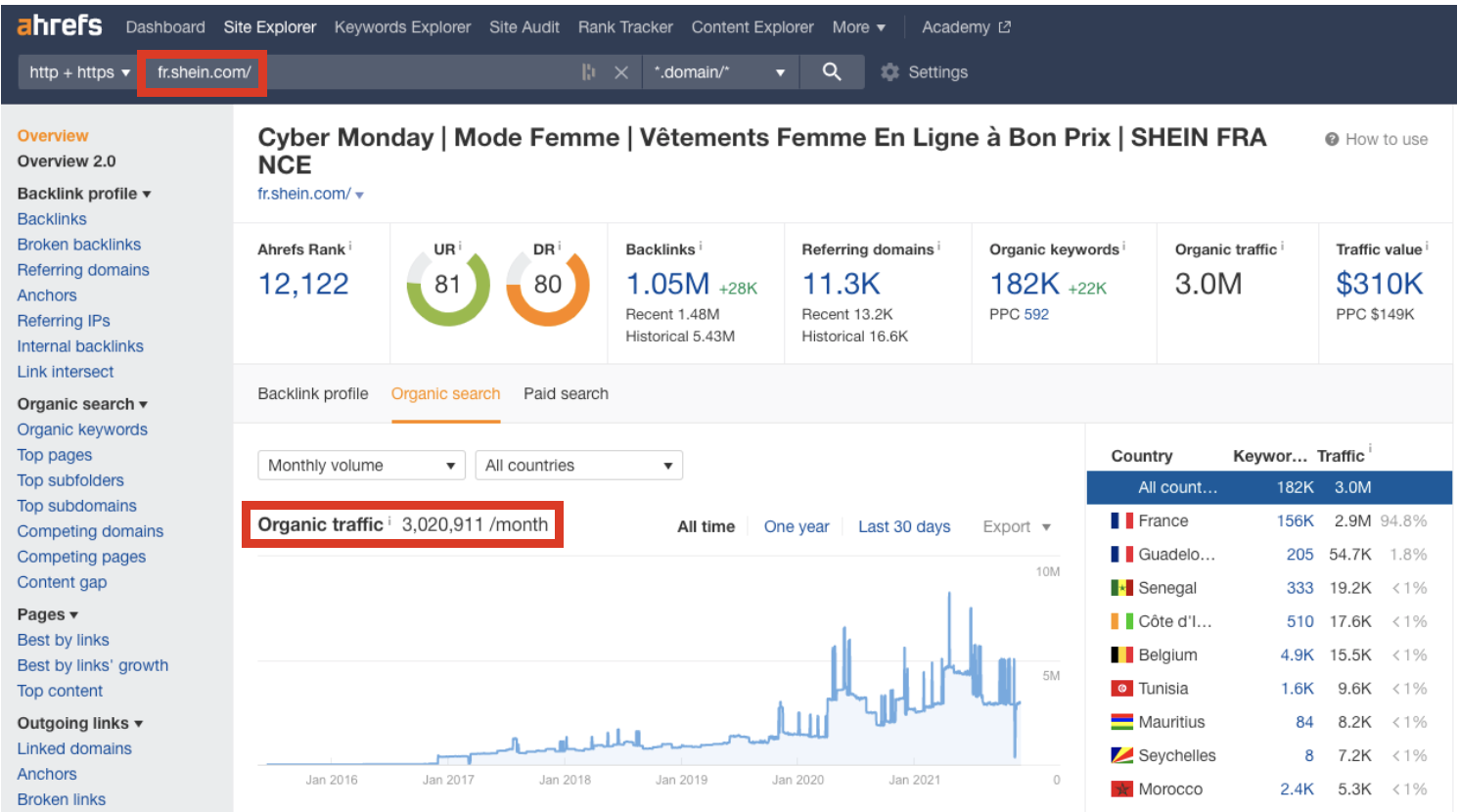Click the Senegal flag icon
The image size is (1458, 812).
(1121, 588)
